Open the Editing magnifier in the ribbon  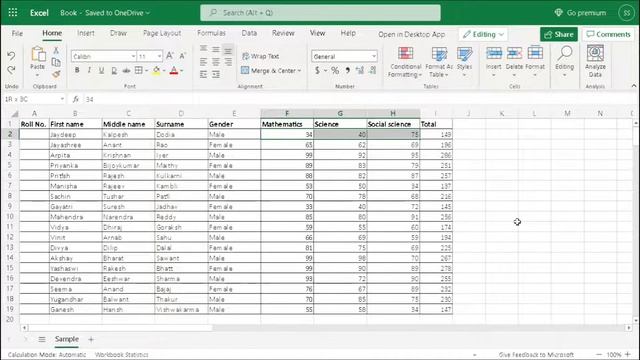point(565,53)
